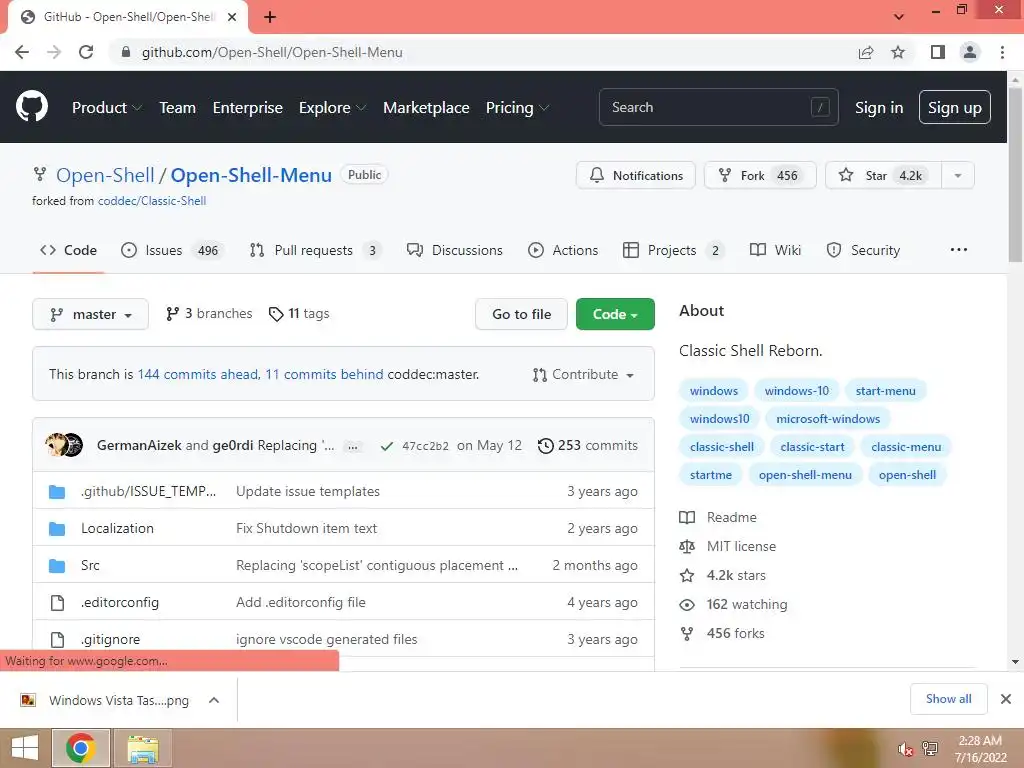The width and height of the screenshot is (1024, 768).
Task: Click Chrome icon in taskbar
Action: [80, 748]
